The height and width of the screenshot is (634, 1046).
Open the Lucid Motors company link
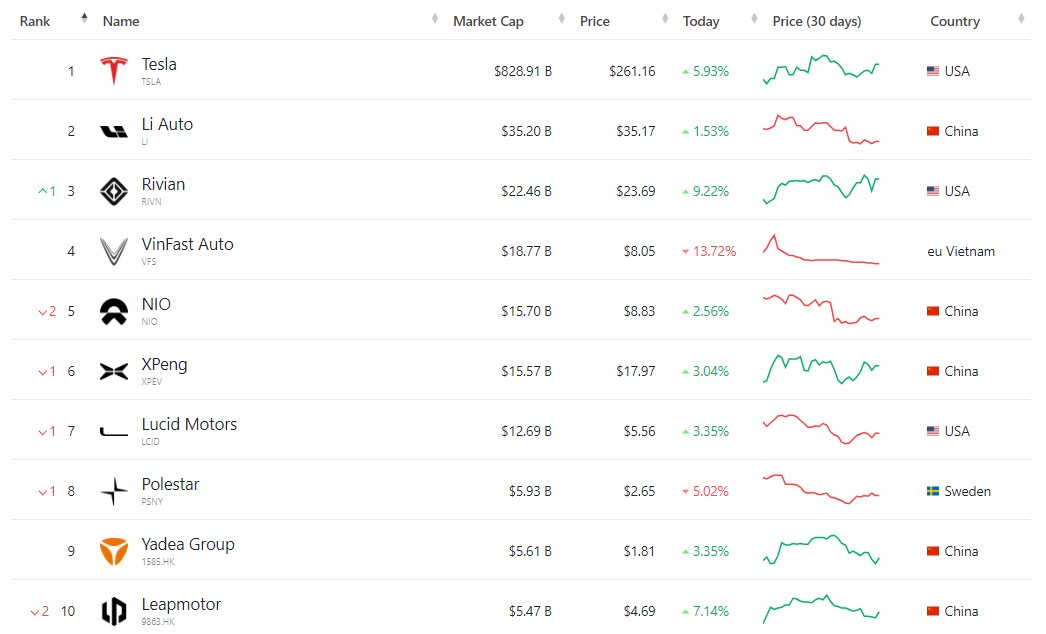tap(189, 424)
